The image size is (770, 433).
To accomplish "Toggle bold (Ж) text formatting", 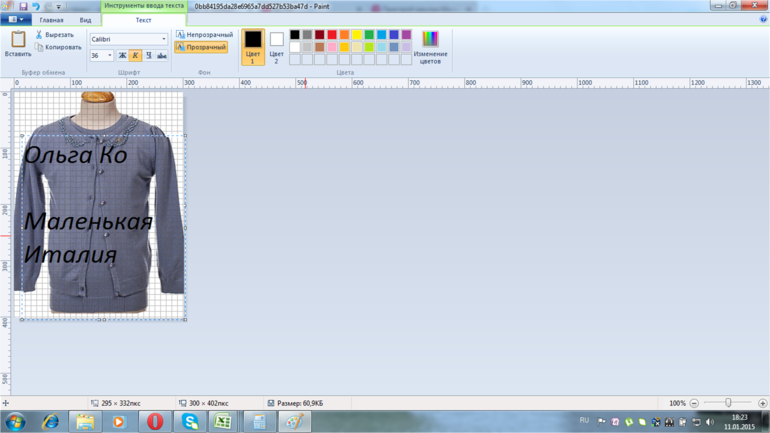I will (122, 56).
